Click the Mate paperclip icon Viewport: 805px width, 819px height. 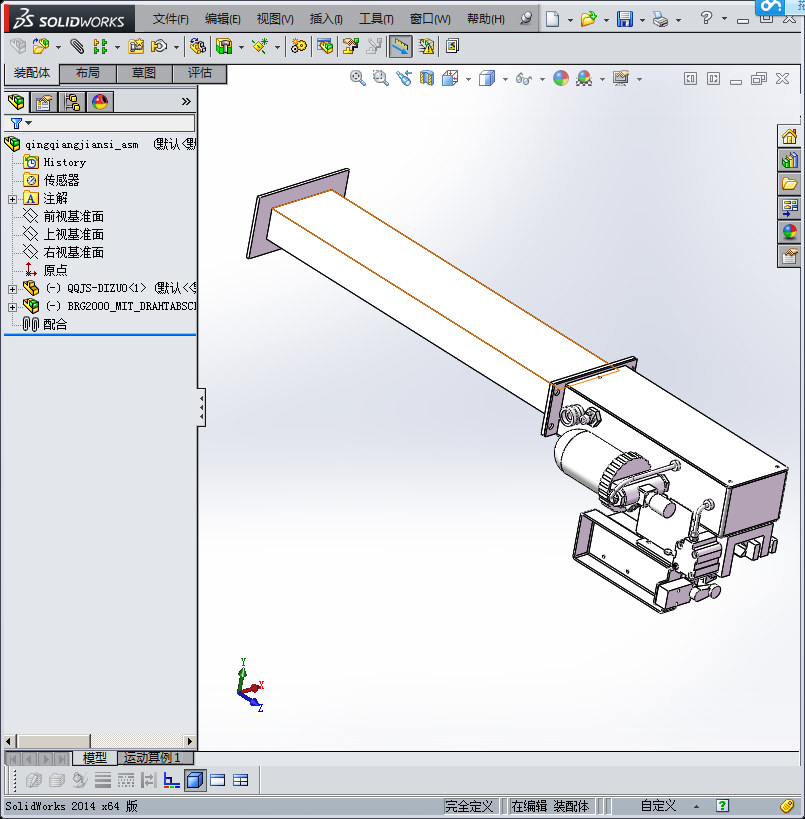click(x=77, y=46)
